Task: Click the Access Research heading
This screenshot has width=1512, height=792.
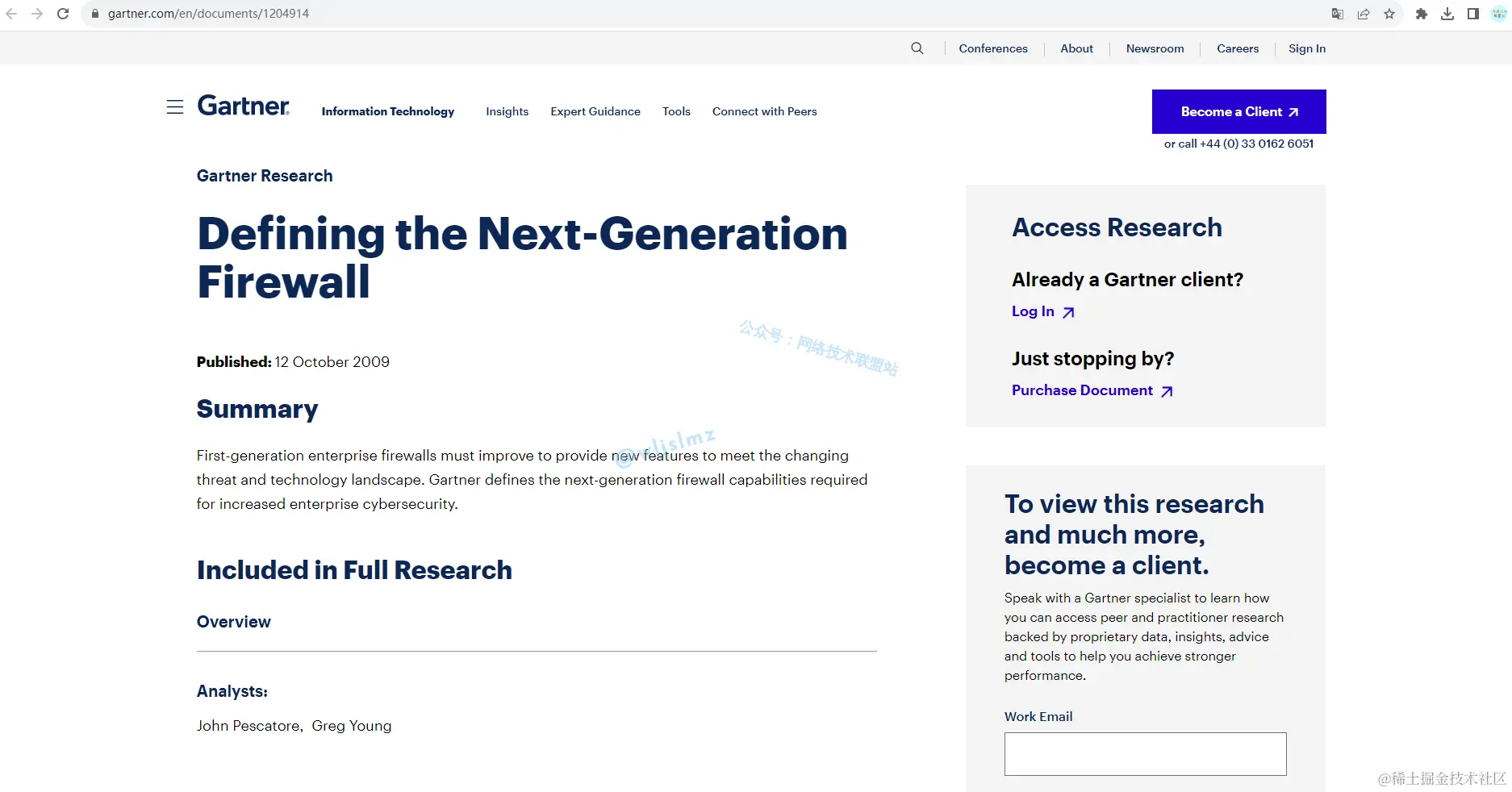Action: tap(1117, 227)
